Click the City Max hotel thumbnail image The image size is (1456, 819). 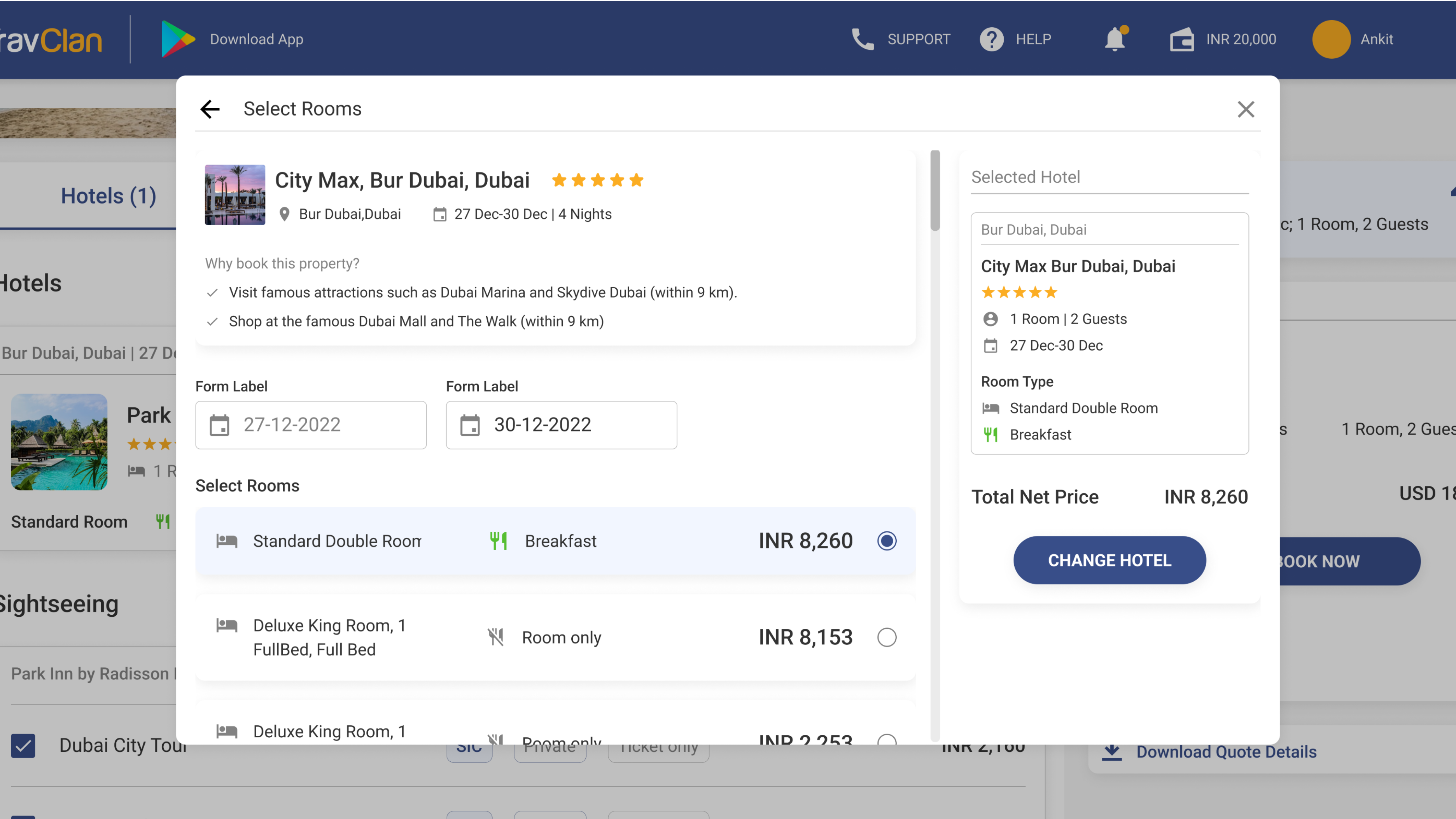click(x=234, y=195)
